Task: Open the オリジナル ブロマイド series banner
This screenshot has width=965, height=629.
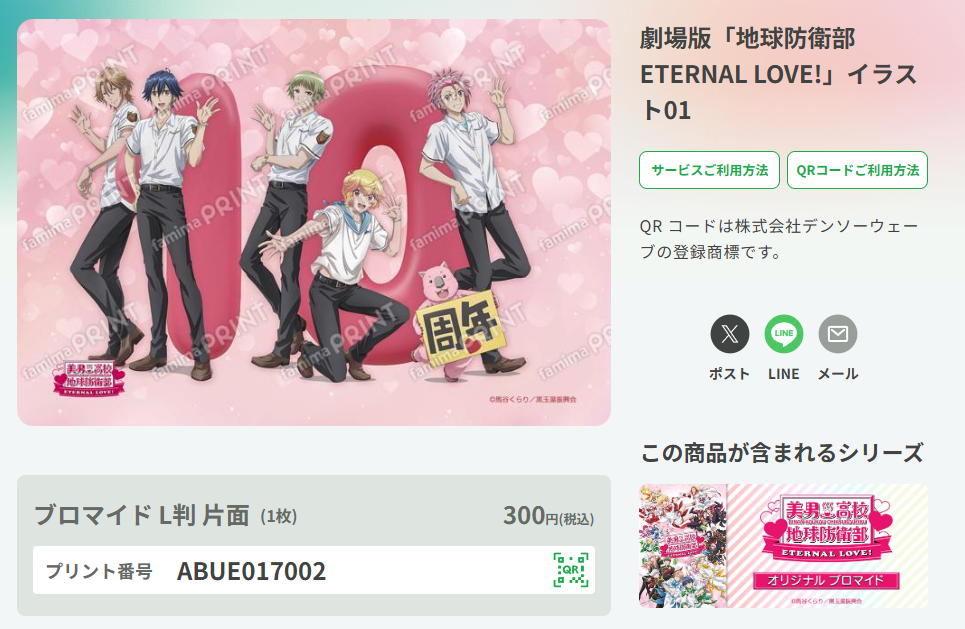Action: pos(783,546)
